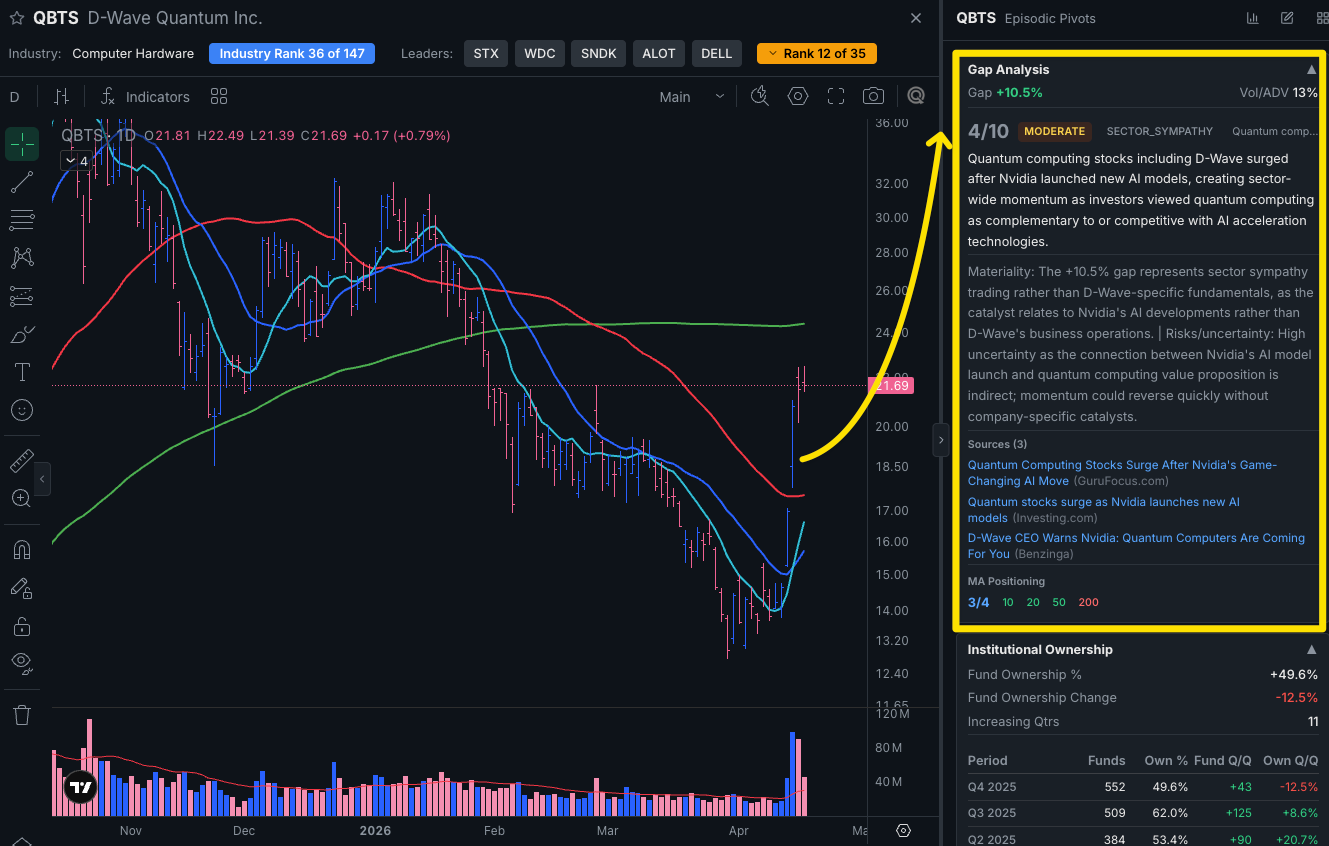Collapse the left drawing toolbar

coord(42,480)
